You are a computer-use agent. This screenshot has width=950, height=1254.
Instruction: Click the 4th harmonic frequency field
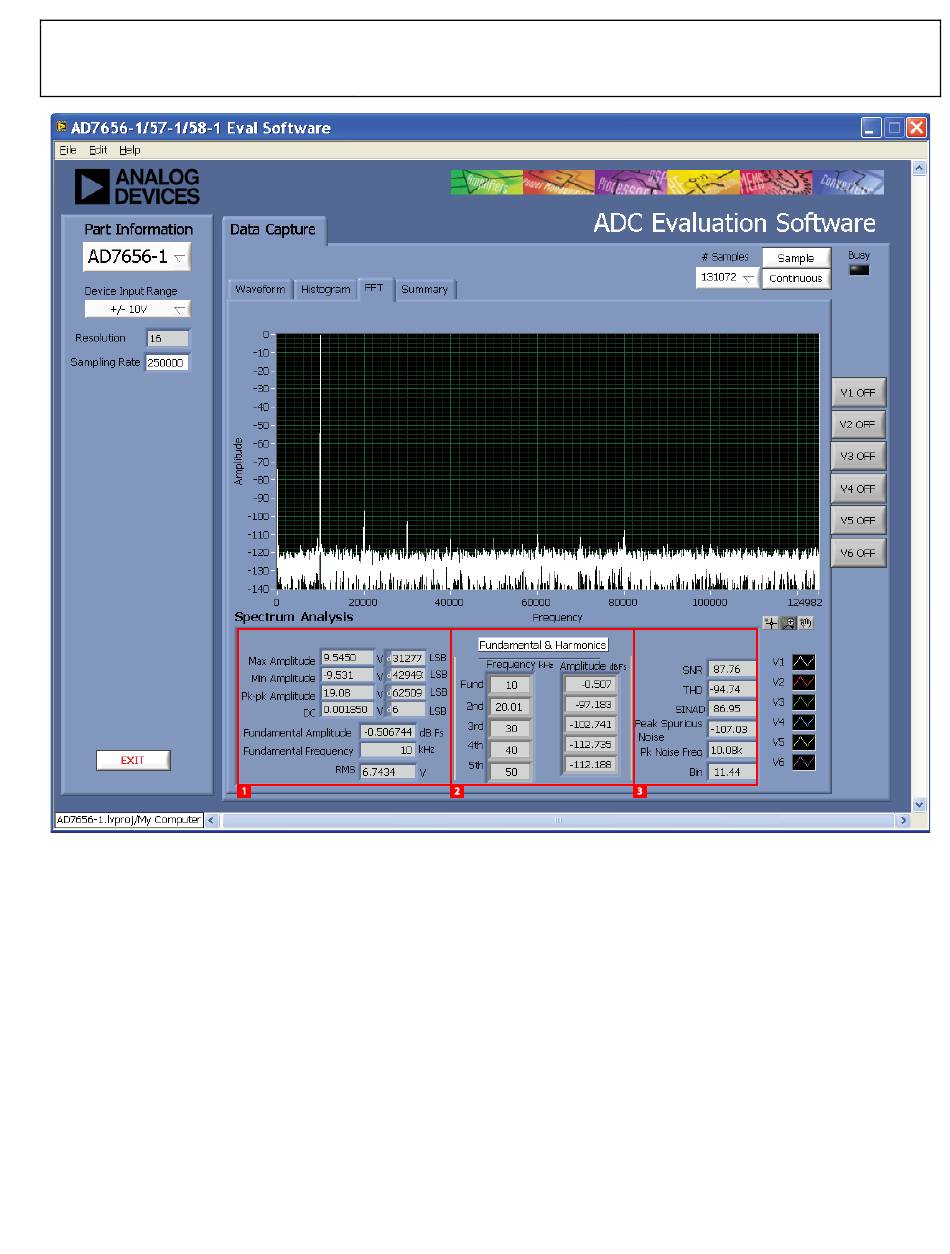[511, 751]
